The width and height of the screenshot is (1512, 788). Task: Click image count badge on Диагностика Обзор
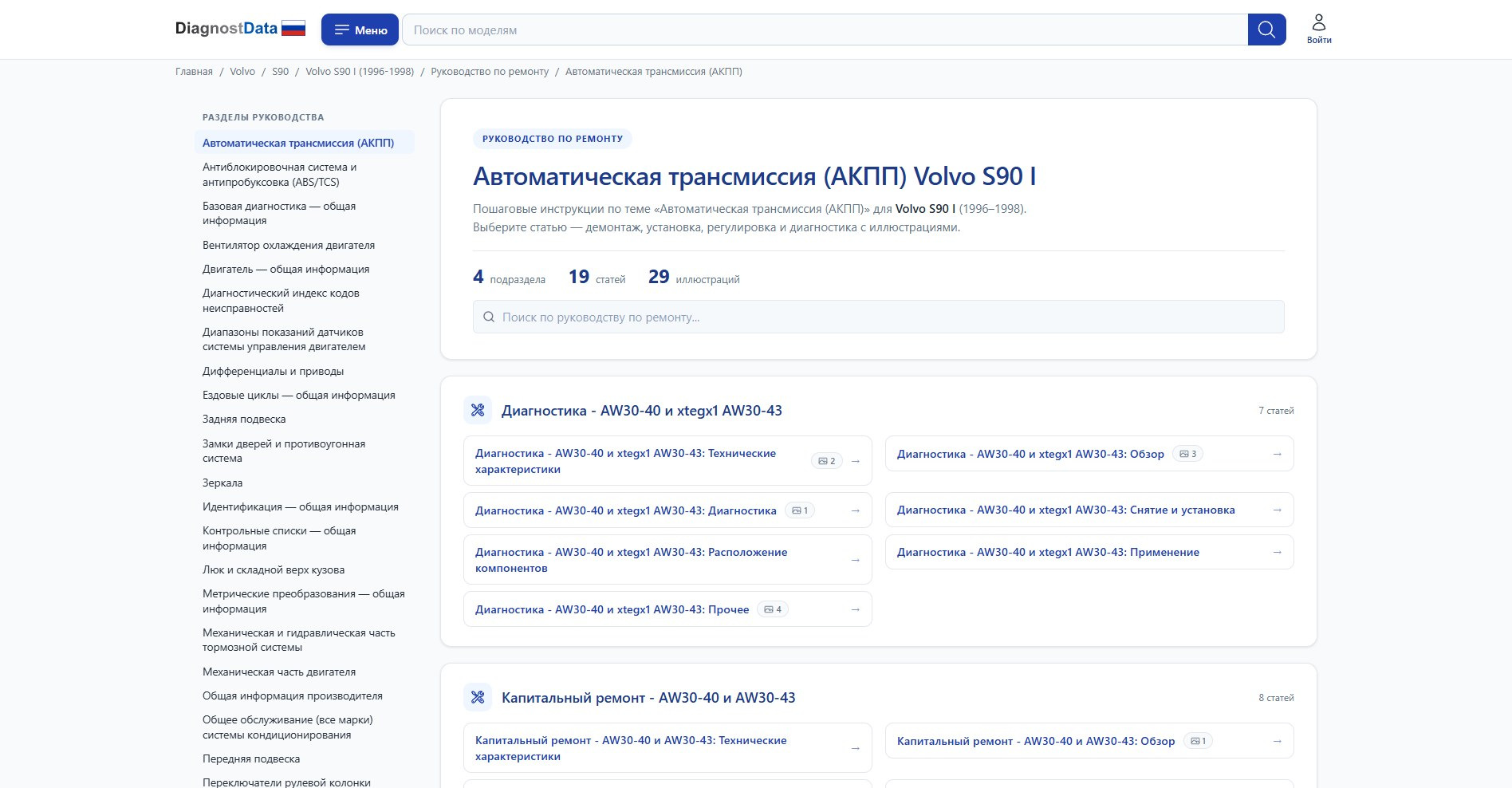(1188, 454)
